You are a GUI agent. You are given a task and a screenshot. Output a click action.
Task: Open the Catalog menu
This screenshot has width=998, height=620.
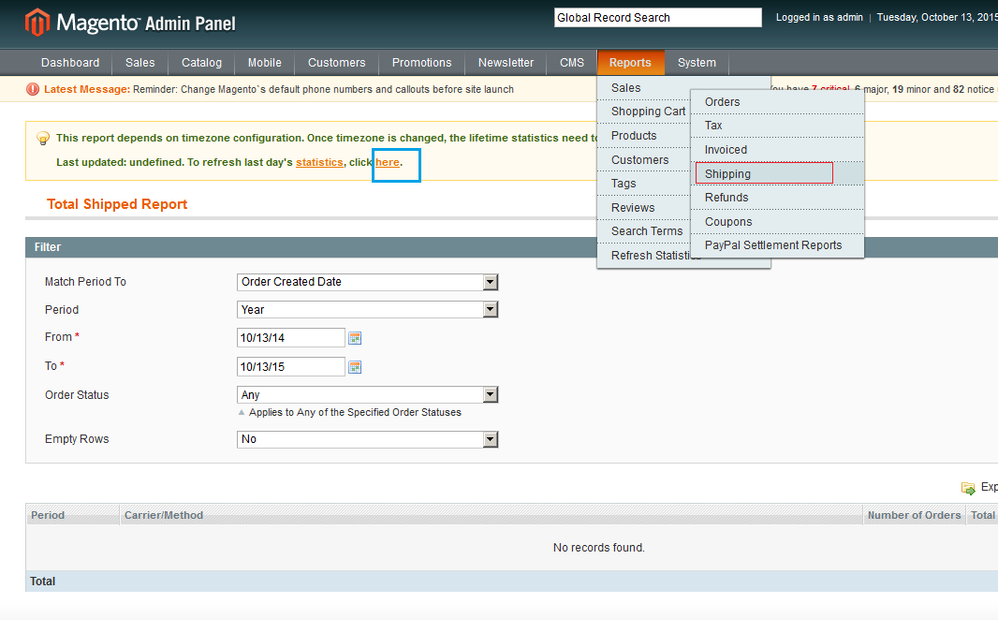click(x=201, y=62)
